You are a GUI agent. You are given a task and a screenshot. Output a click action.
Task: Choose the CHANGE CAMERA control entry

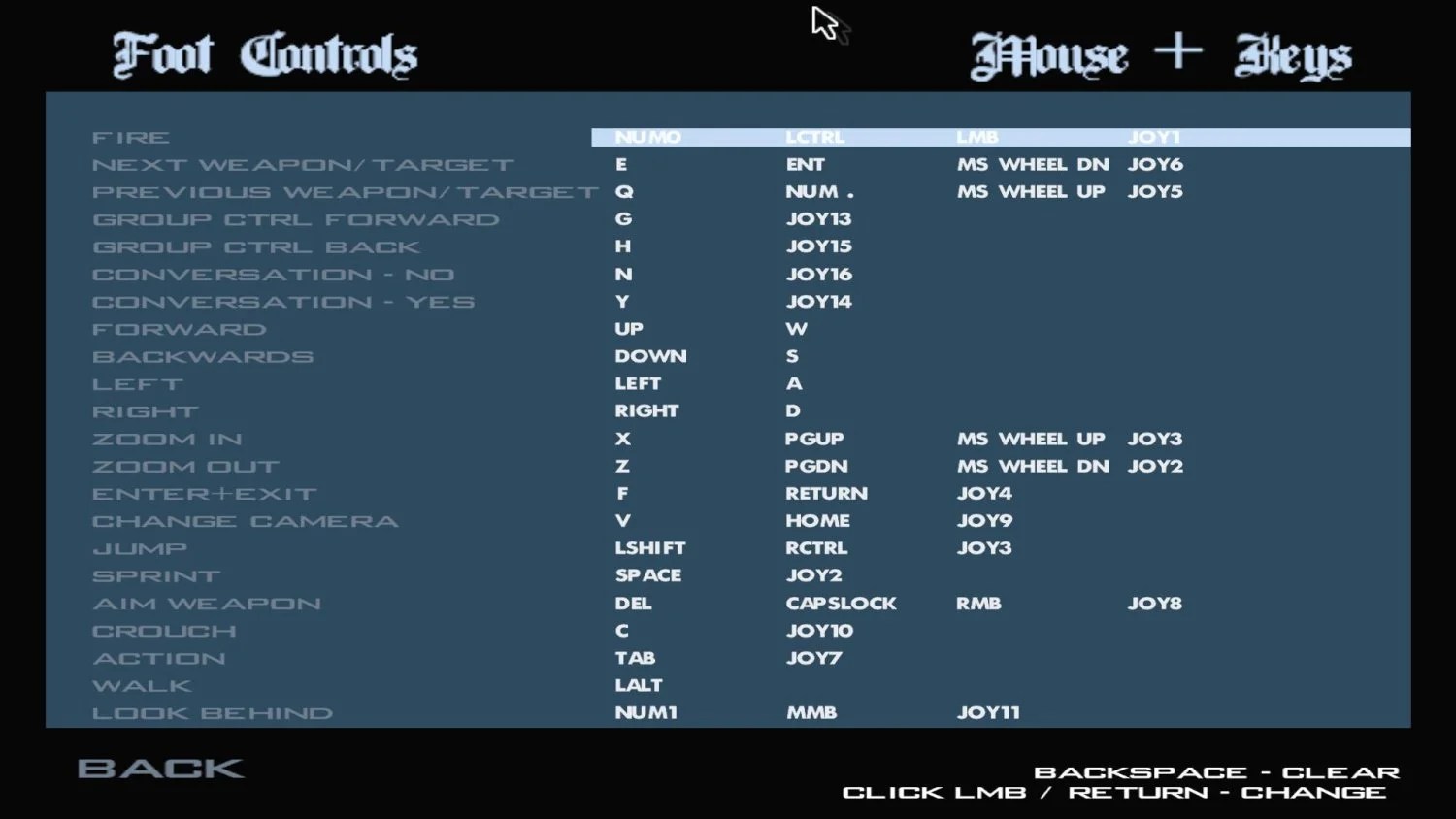(728, 521)
